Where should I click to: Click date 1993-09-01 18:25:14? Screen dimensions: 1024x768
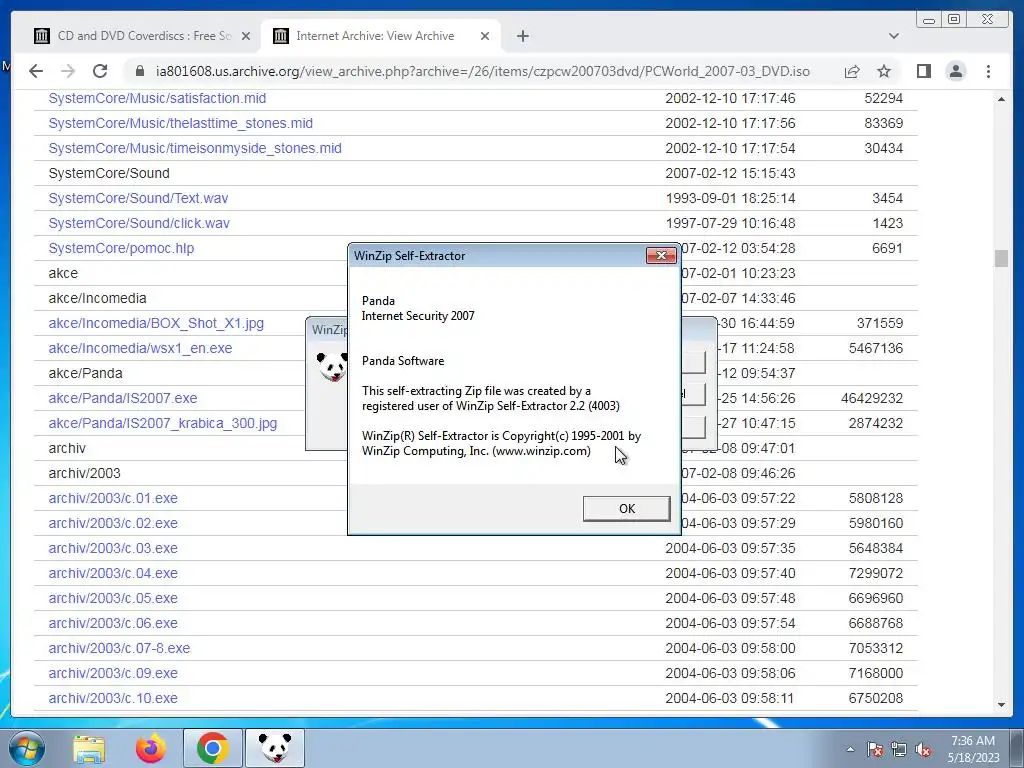[730, 198]
